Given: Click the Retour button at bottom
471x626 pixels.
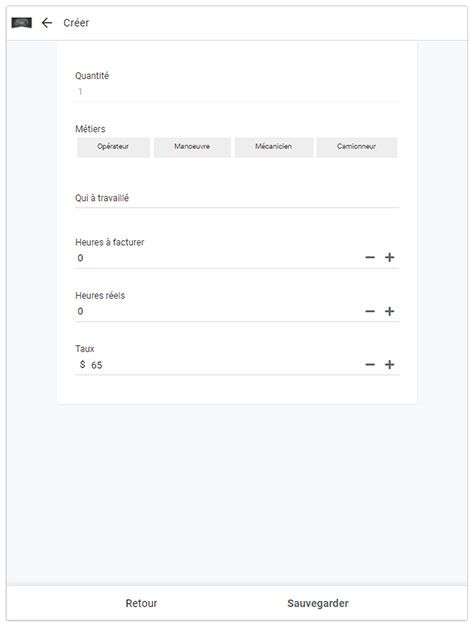Looking at the screenshot, I should point(141,603).
